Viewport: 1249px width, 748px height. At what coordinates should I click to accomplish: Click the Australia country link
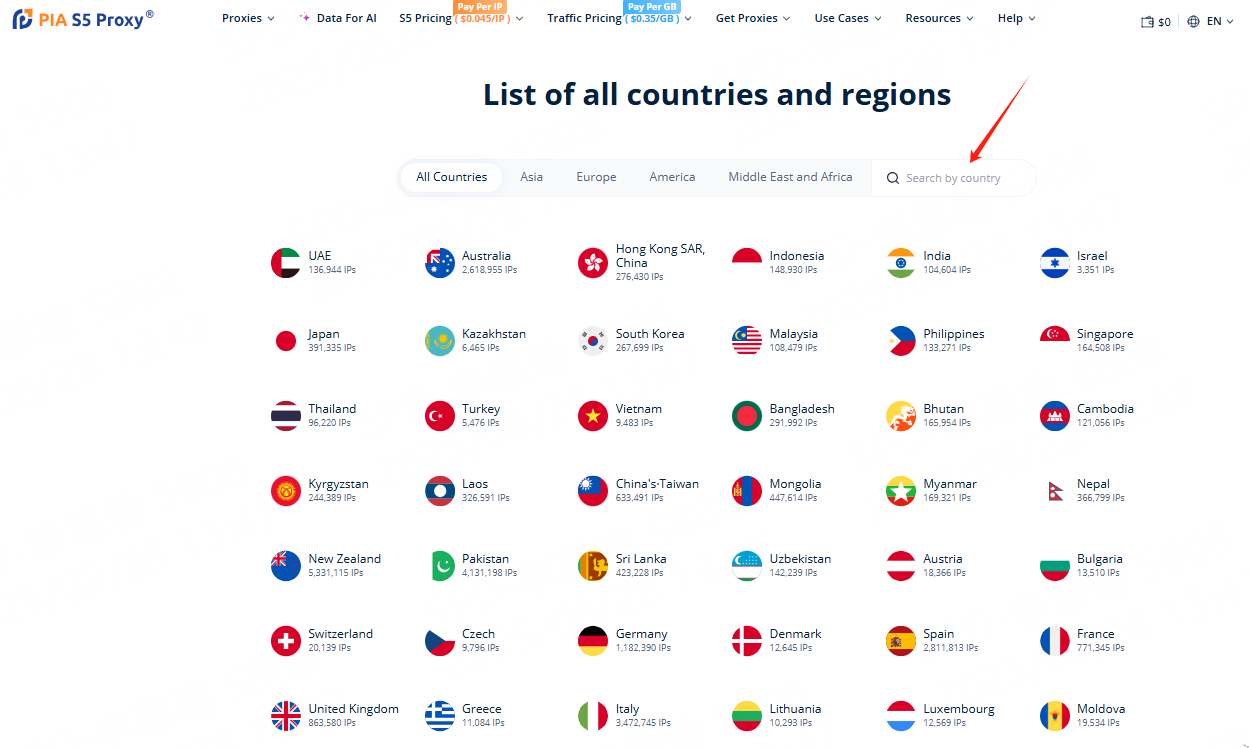click(x=486, y=256)
